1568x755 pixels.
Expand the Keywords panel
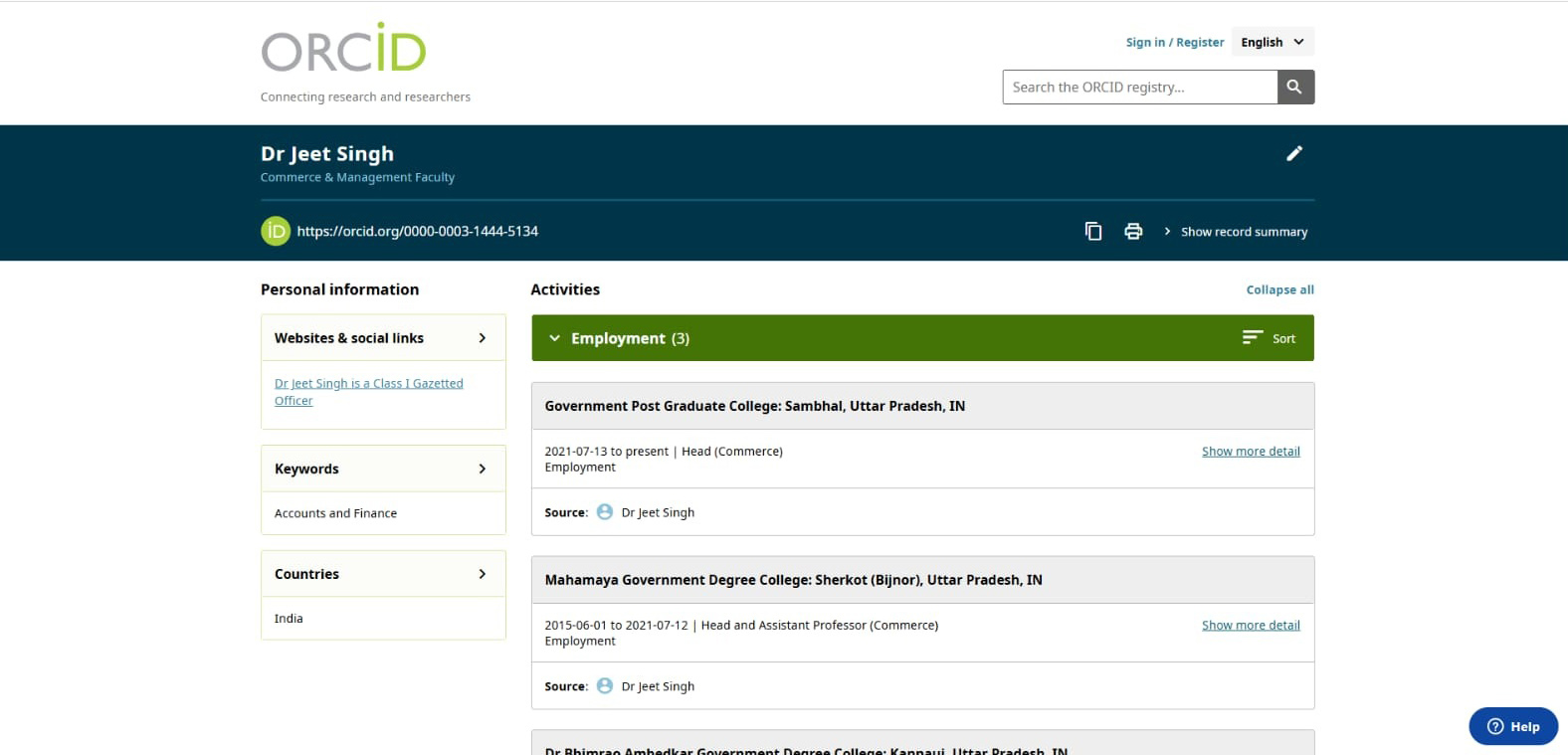[482, 469]
